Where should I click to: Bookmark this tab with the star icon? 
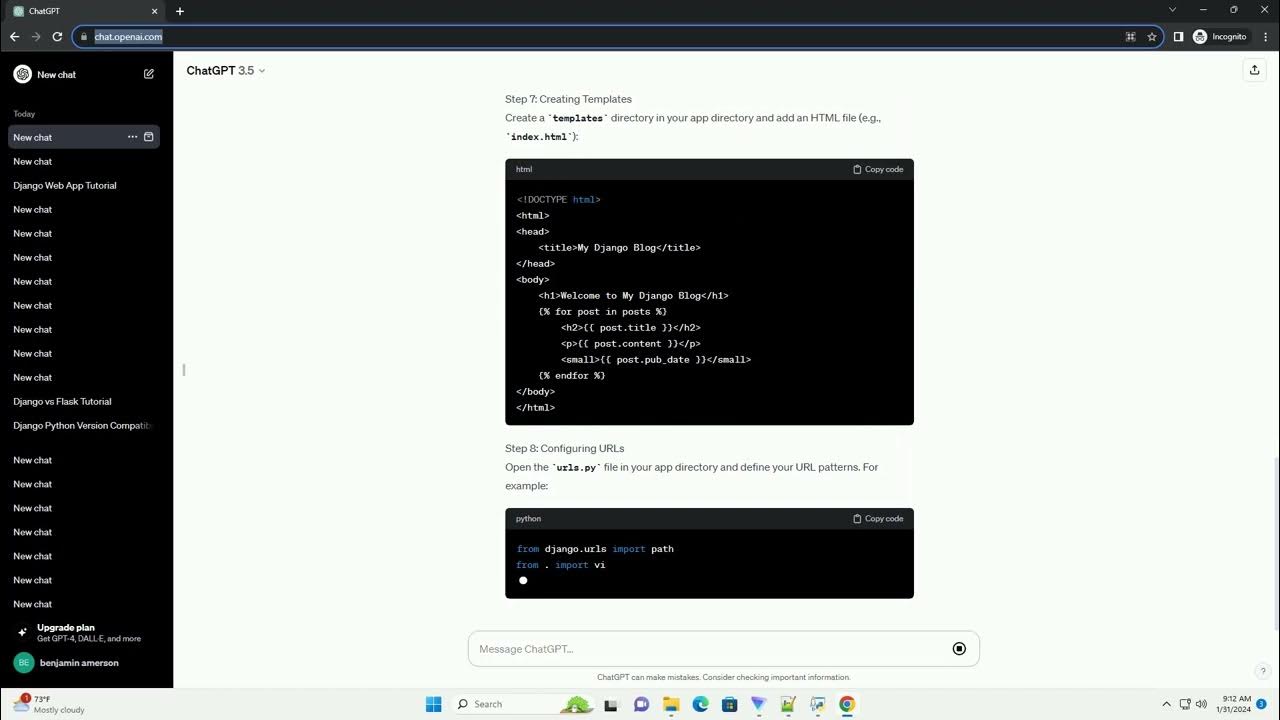(1152, 36)
